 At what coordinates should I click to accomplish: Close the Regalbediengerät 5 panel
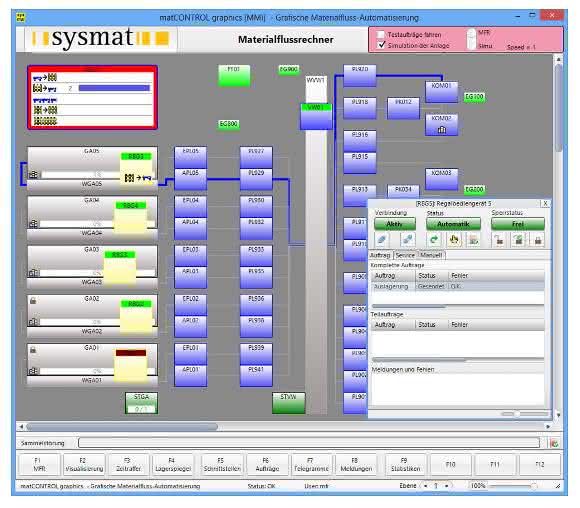pos(545,203)
